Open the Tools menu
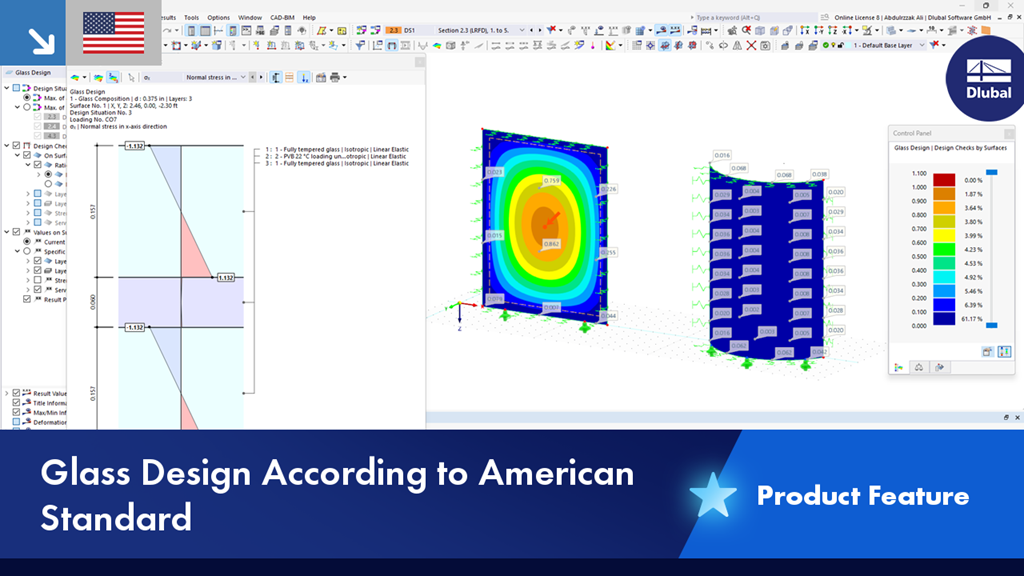The width and height of the screenshot is (1024, 576). click(x=191, y=17)
